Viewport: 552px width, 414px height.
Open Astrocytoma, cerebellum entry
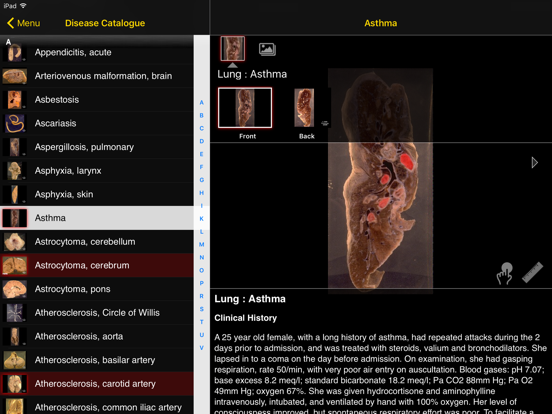point(96,242)
